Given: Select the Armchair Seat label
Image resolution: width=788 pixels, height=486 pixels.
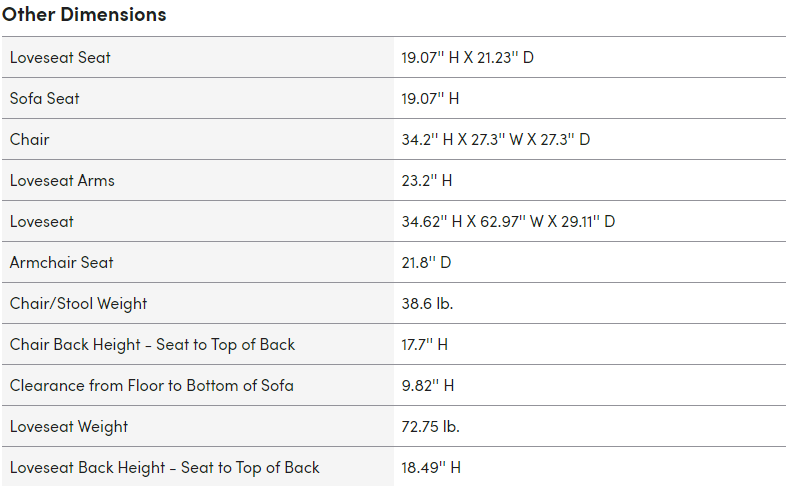Looking at the screenshot, I should click(61, 262).
